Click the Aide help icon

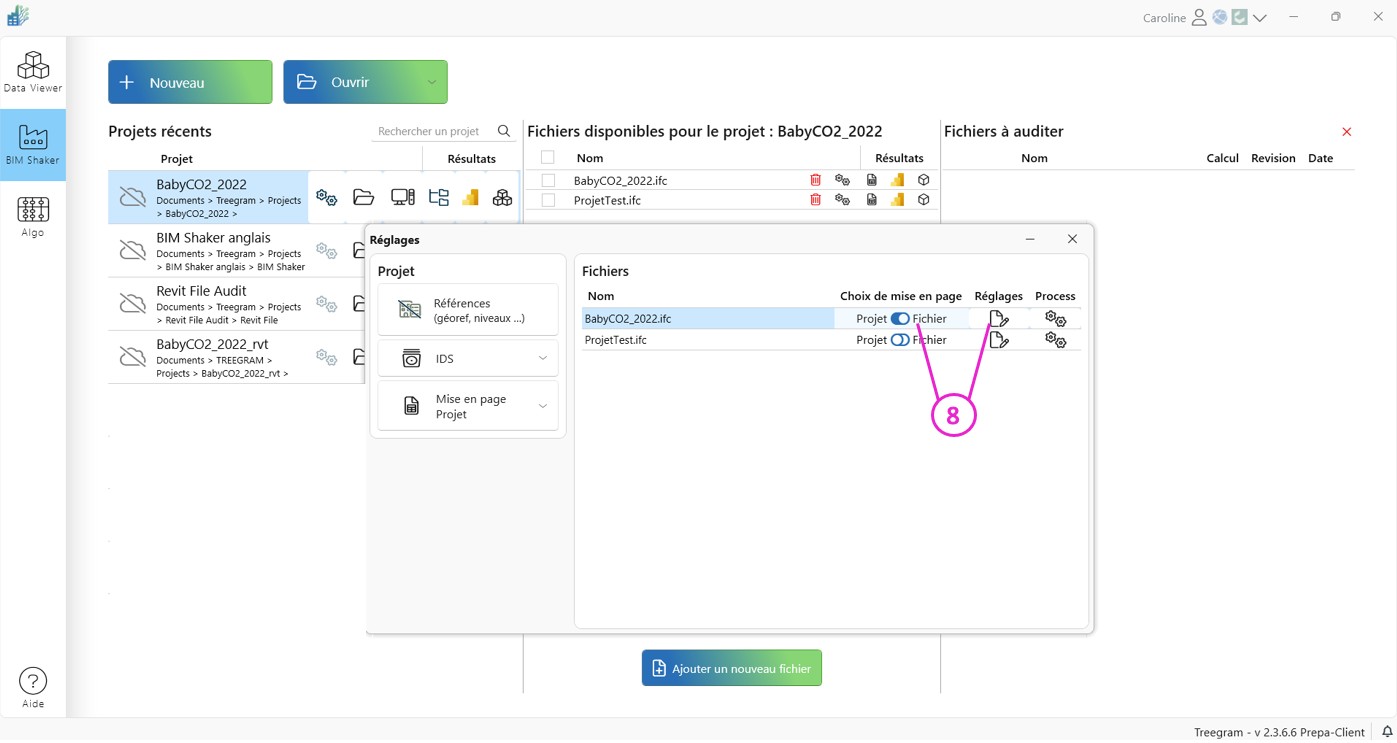tap(32, 687)
